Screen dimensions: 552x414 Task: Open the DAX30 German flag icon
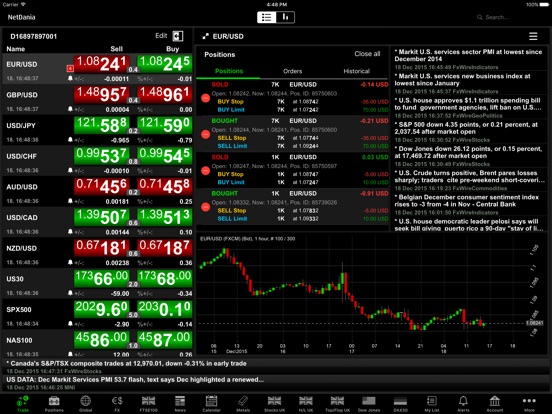click(400, 403)
